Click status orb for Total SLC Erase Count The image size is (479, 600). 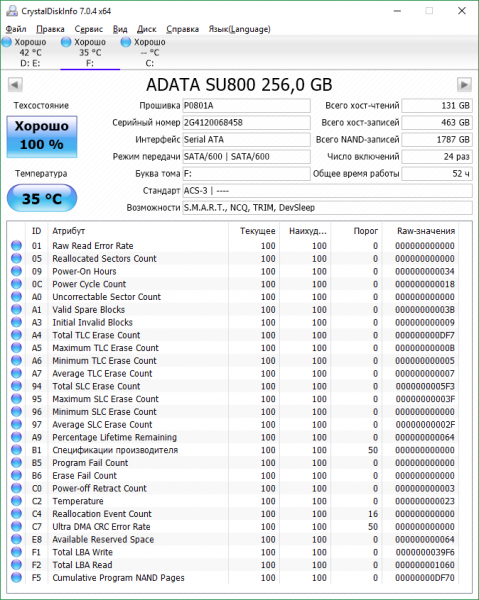pos(16,386)
